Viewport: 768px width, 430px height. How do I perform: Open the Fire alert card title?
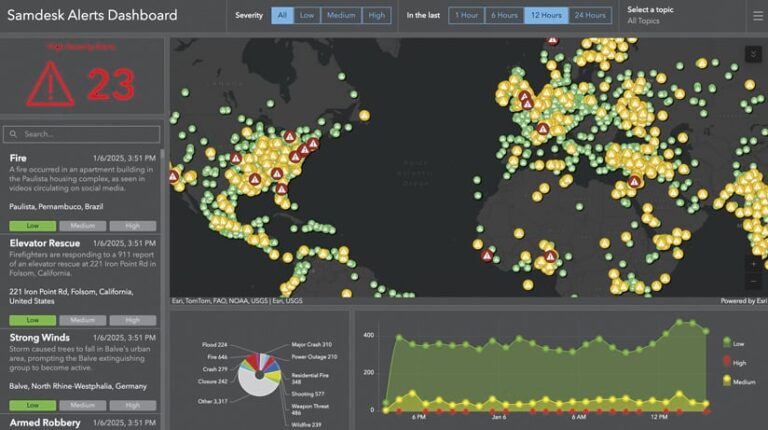pos(18,158)
